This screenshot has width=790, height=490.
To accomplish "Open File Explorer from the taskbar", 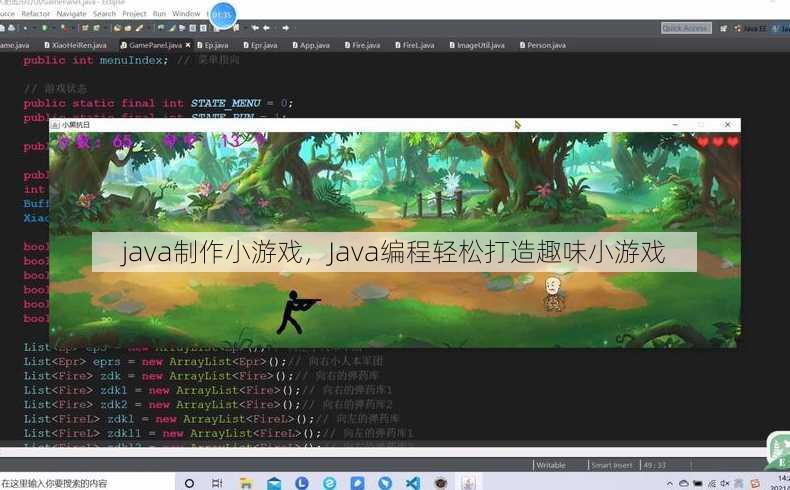I will (246, 483).
